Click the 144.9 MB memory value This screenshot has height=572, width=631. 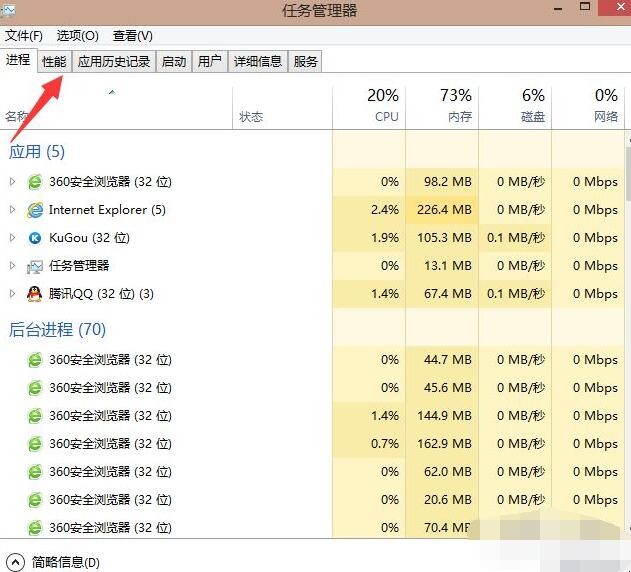pos(444,416)
